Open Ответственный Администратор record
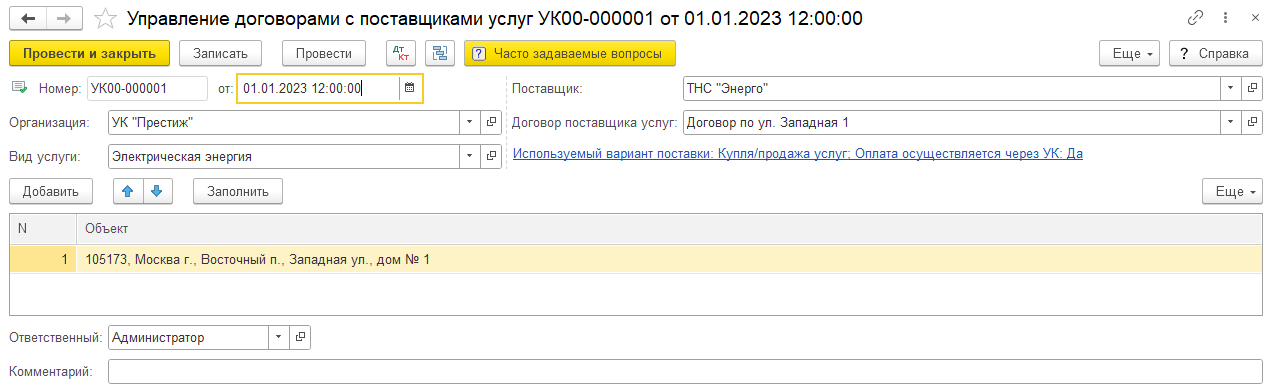 (300, 337)
